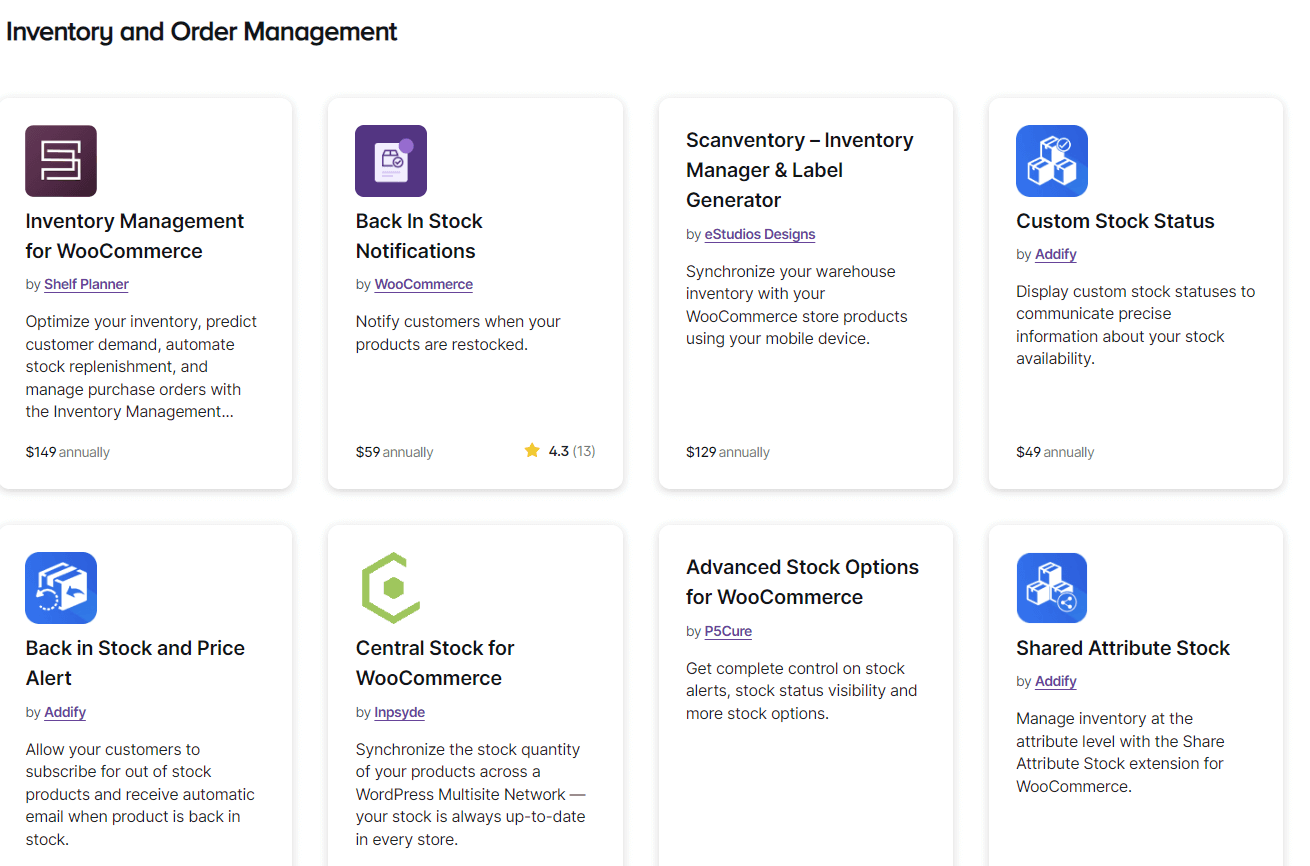Visit Addify link under Custom Stock Status
This screenshot has width=1310, height=866.
pyautogui.click(x=1056, y=254)
